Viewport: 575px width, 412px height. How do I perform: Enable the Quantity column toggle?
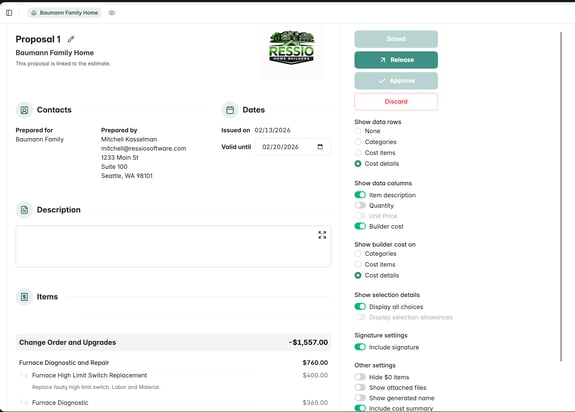pyautogui.click(x=360, y=205)
